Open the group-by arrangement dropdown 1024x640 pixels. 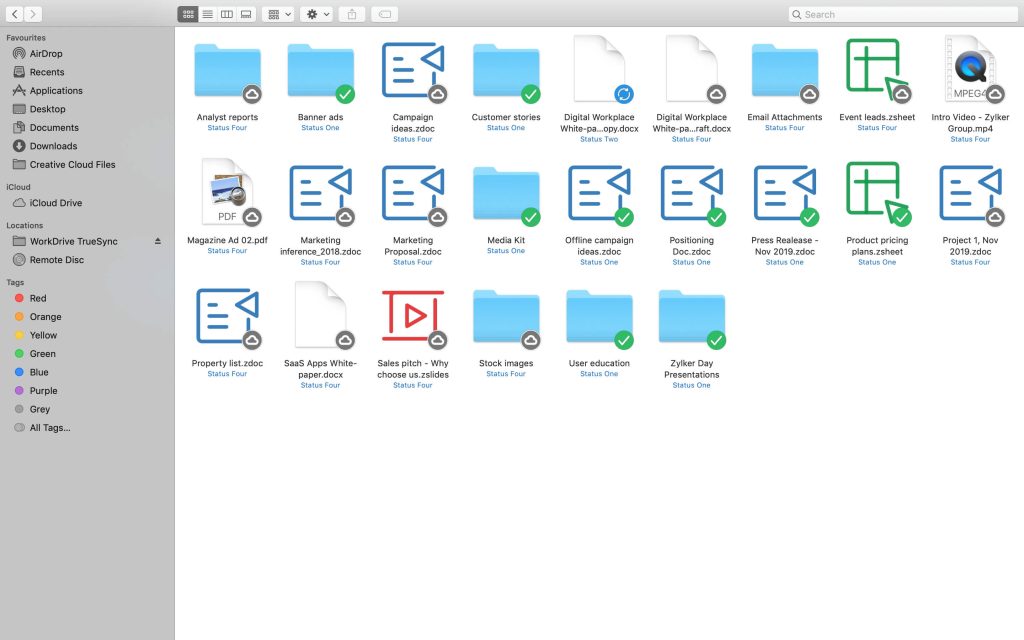[x=278, y=14]
